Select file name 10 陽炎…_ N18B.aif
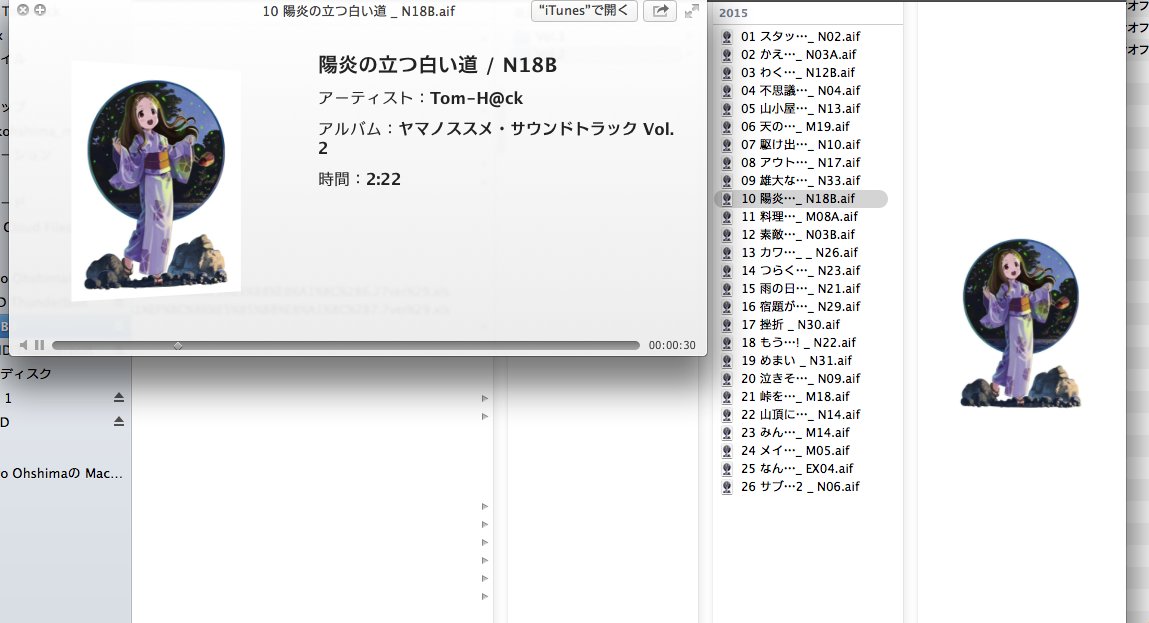Screen dimensions: 1149x623 click(798, 199)
